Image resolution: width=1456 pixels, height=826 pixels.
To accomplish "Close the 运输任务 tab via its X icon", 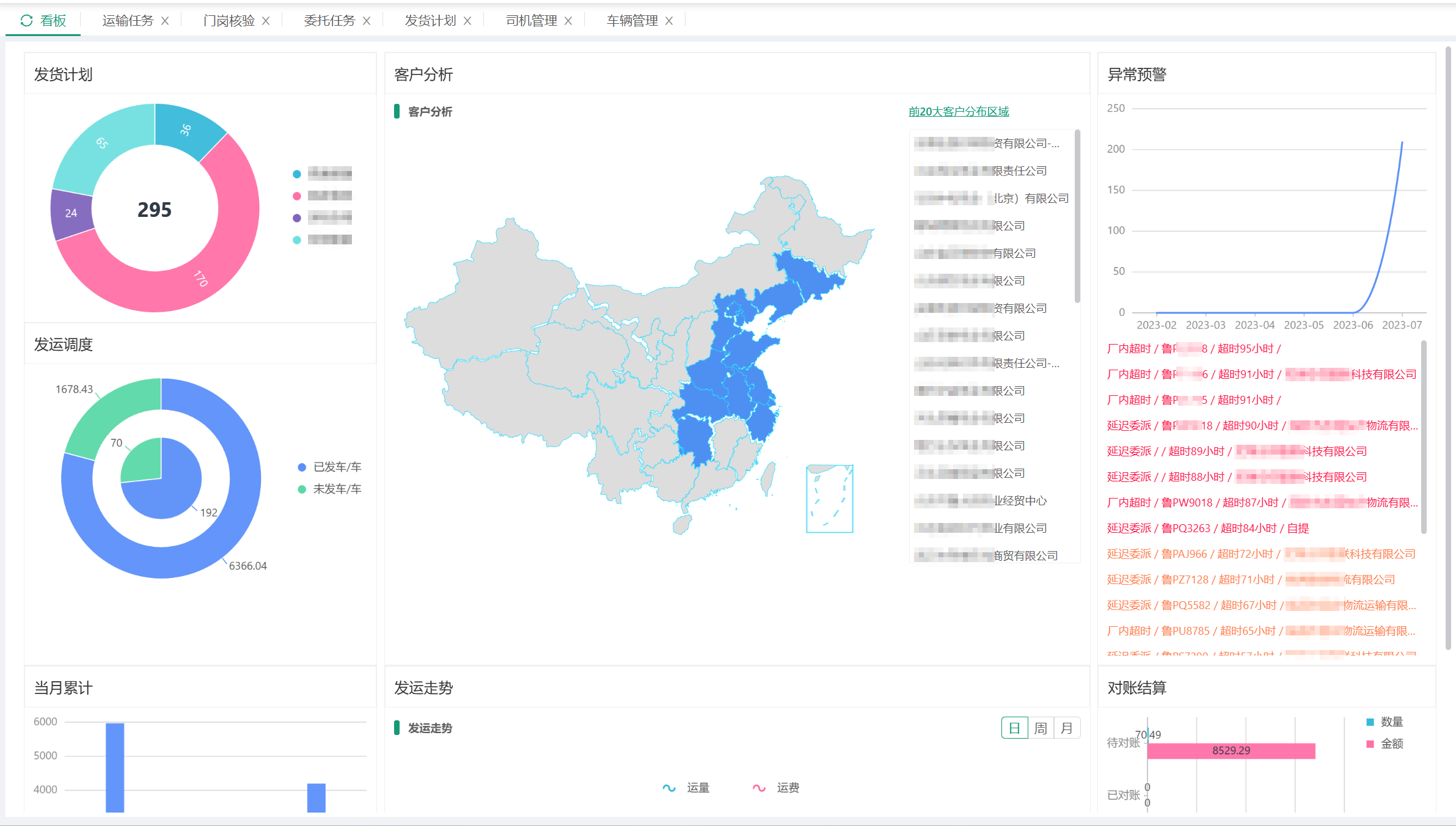I will [164, 20].
